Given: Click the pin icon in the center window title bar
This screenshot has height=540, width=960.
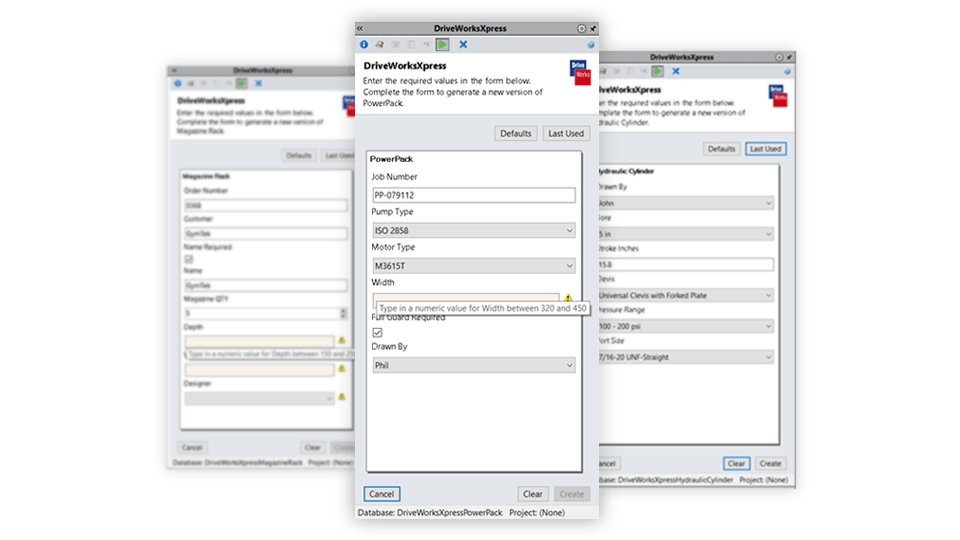Looking at the screenshot, I should (593, 28).
